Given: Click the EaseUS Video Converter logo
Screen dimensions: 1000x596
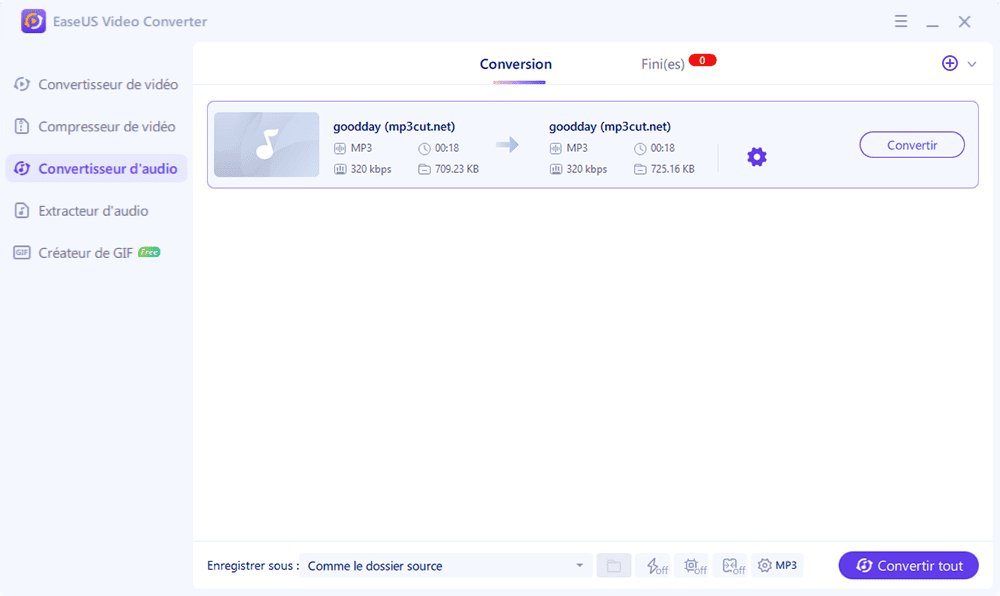Looking at the screenshot, I should tap(33, 21).
